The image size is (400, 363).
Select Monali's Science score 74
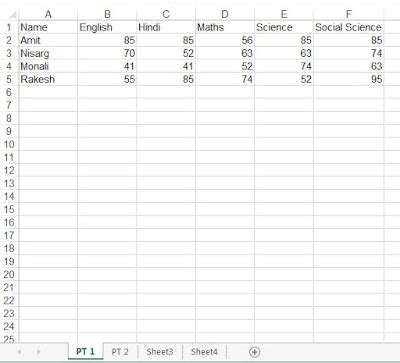click(284, 66)
